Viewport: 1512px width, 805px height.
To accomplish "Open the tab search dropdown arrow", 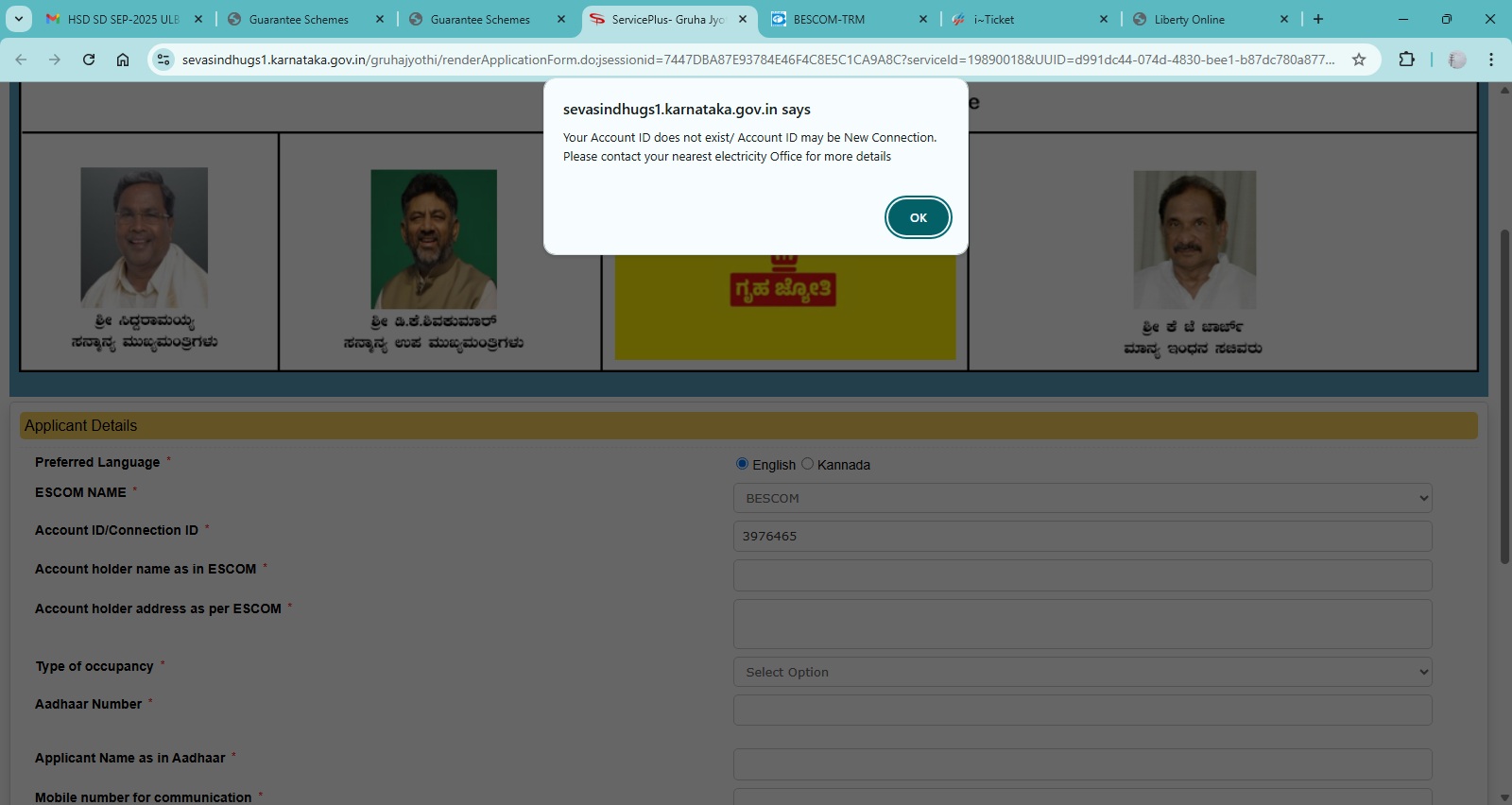I will [x=19, y=19].
